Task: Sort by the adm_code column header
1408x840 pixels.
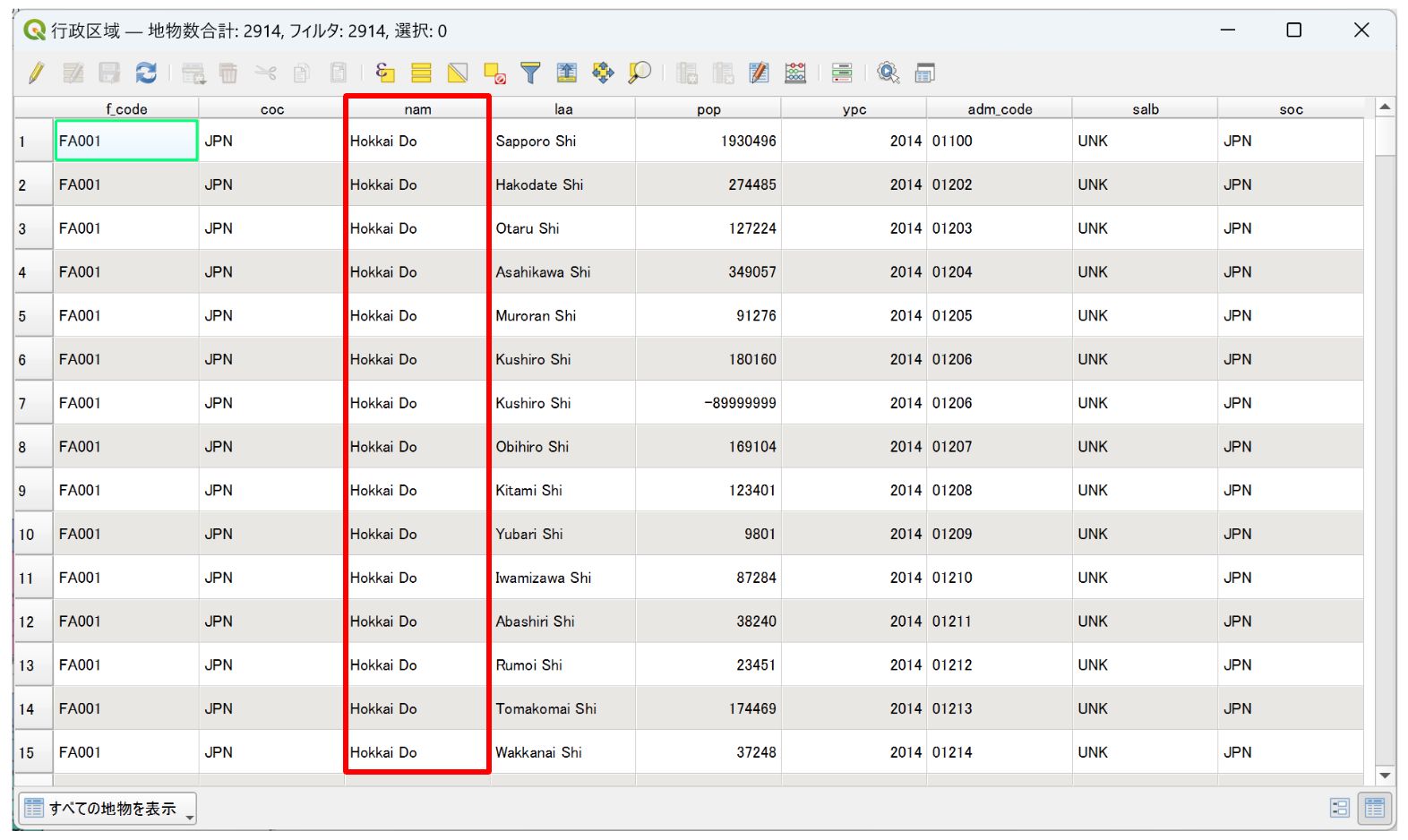Action: (1000, 109)
